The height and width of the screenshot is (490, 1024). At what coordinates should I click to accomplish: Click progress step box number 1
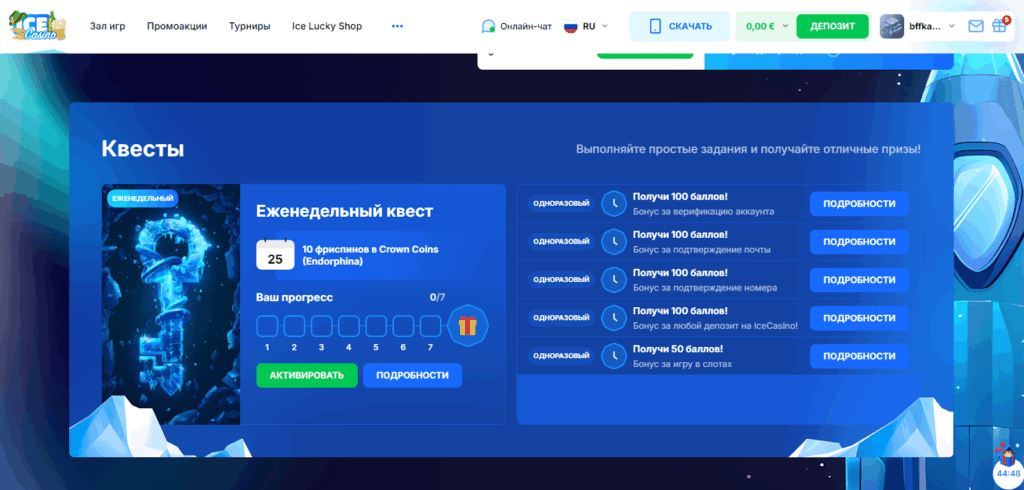point(267,326)
